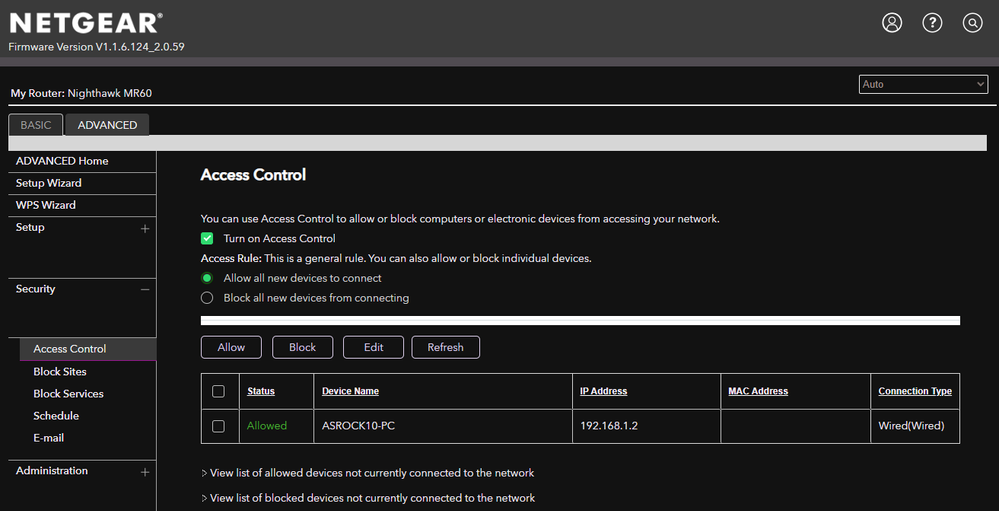The width and height of the screenshot is (999, 511).
Task: Switch to the ADVANCED tab
Action: click(107, 125)
